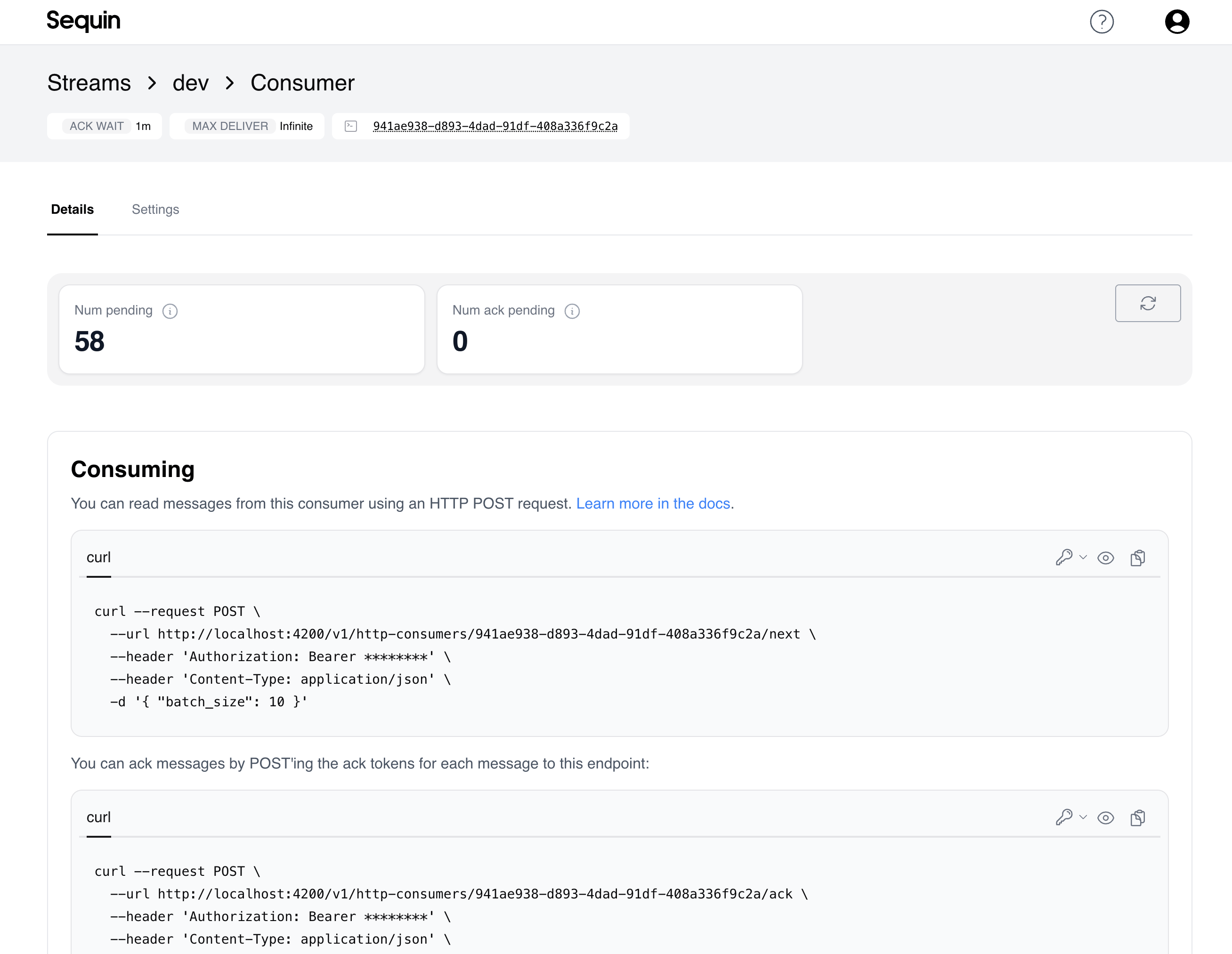Screen dimensions: 1232x954
Task: Click the MAX DELIVER Infinite badge
Action: click(246, 126)
